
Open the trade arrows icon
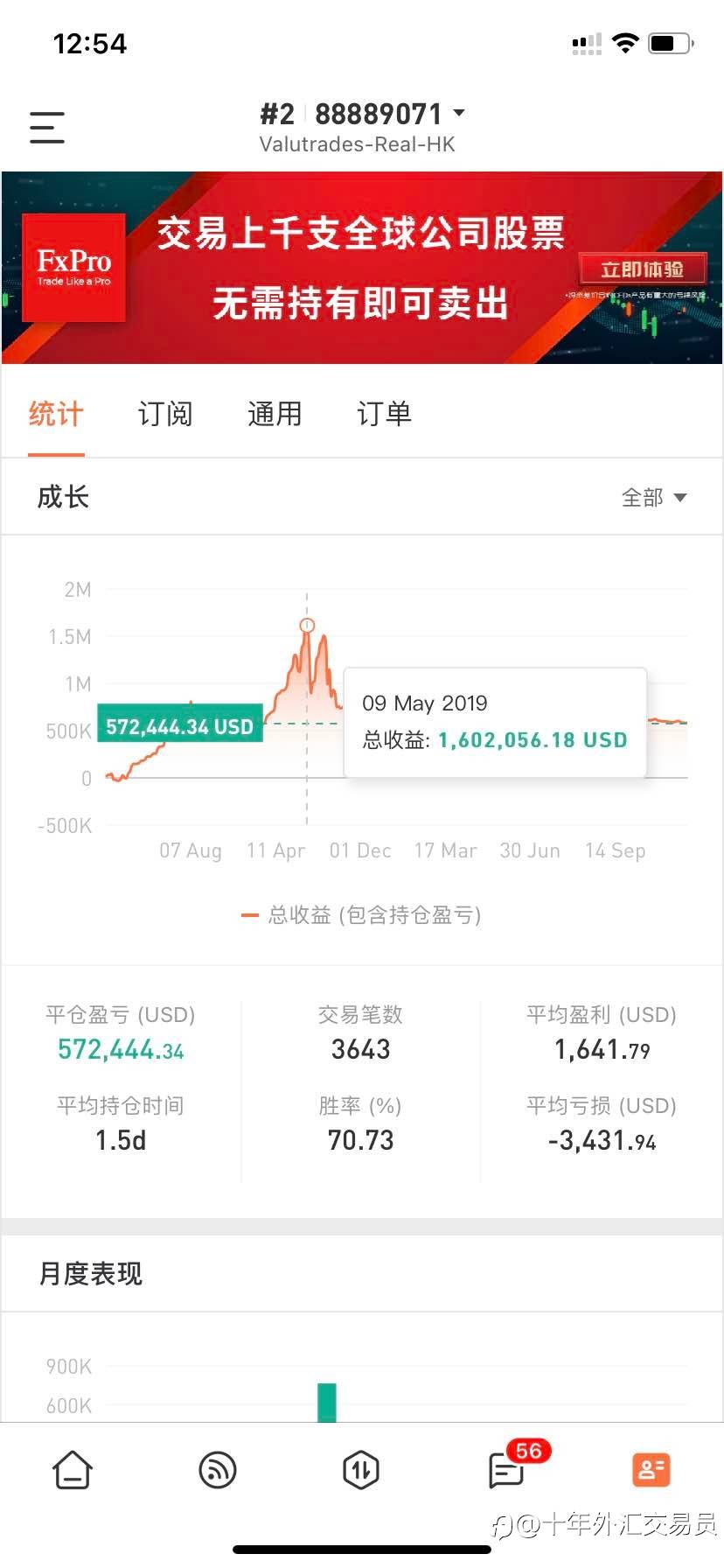361,1470
